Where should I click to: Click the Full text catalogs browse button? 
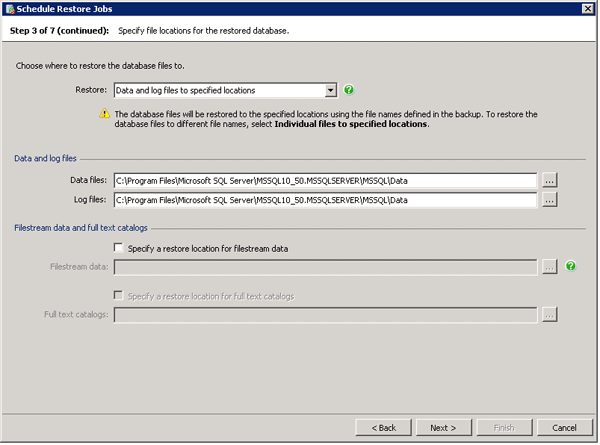point(549,315)
